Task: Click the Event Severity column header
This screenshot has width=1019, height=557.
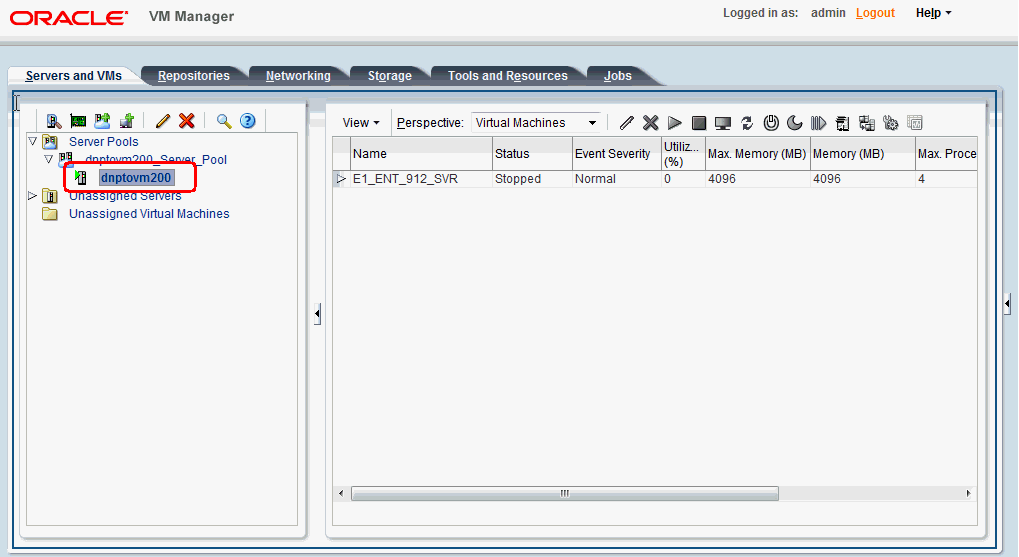Action: click(617, 154)
